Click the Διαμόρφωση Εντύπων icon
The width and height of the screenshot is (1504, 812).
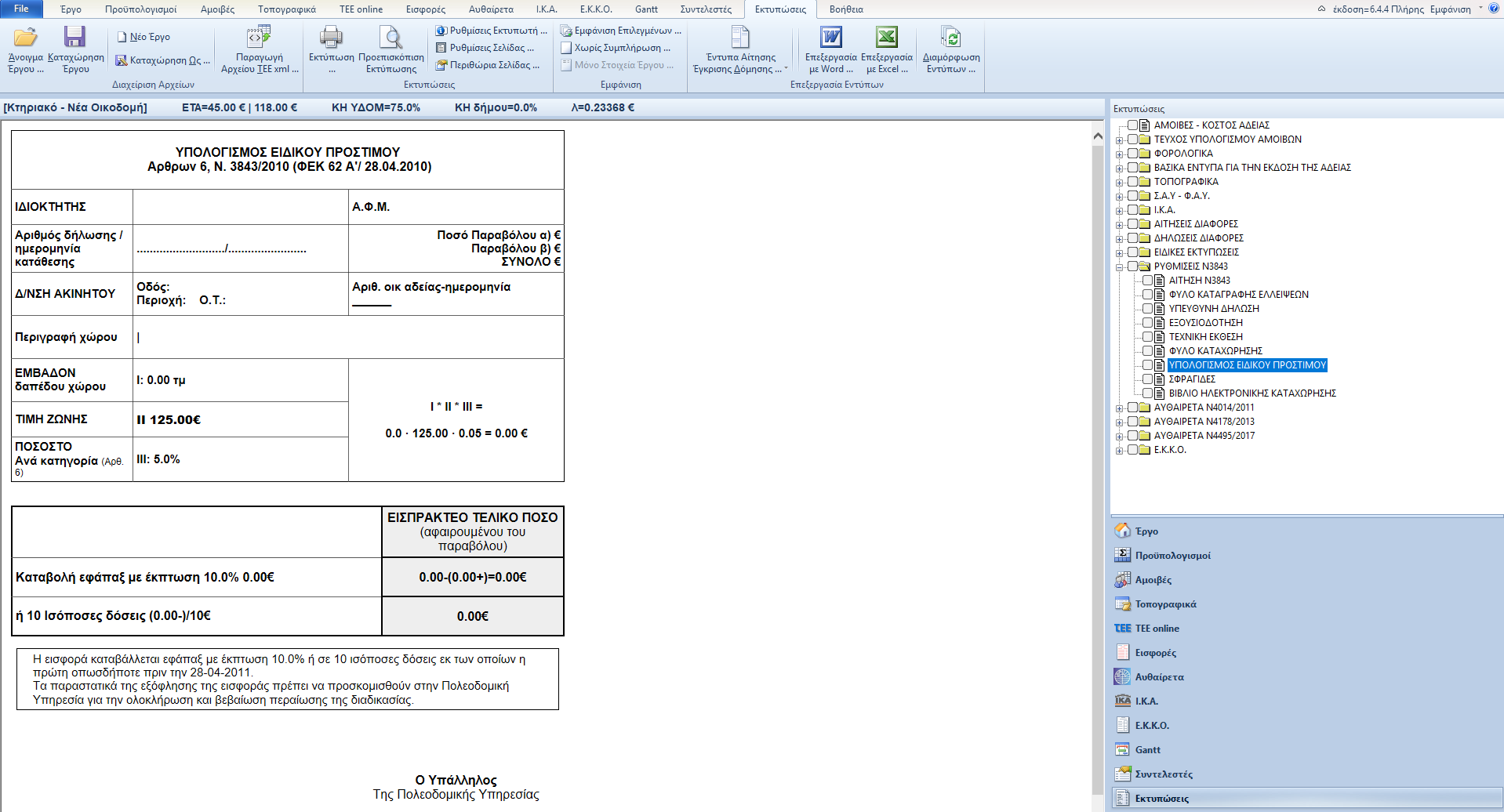click(950, 37)
